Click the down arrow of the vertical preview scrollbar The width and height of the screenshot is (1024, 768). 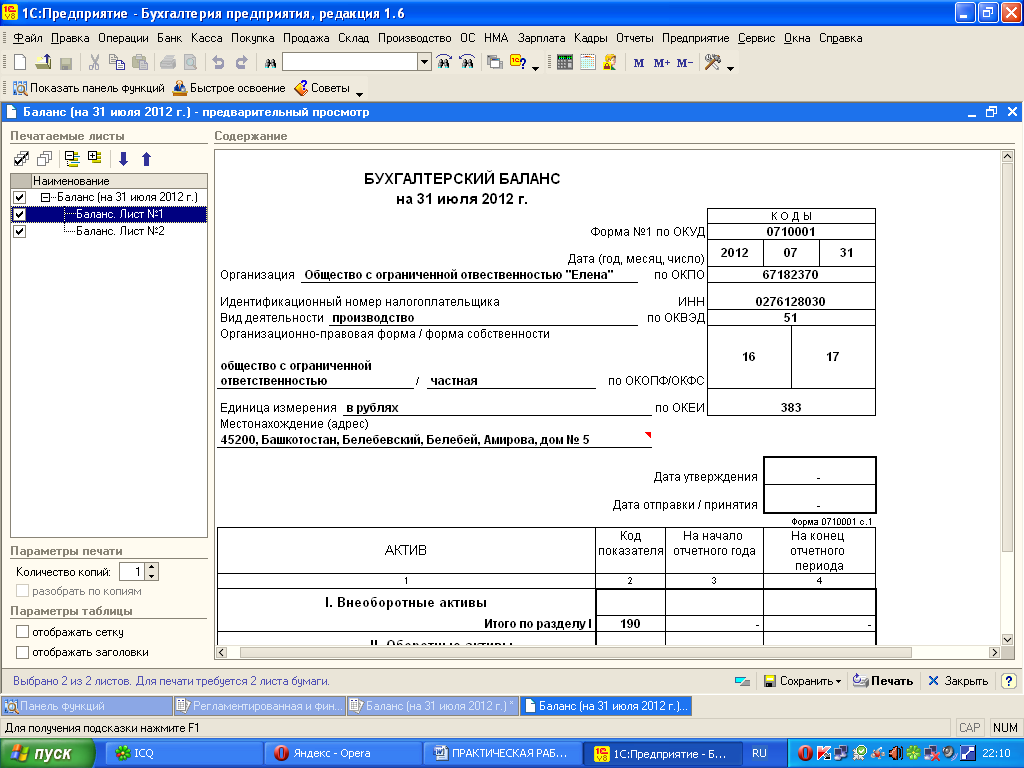coord(1007,640)
